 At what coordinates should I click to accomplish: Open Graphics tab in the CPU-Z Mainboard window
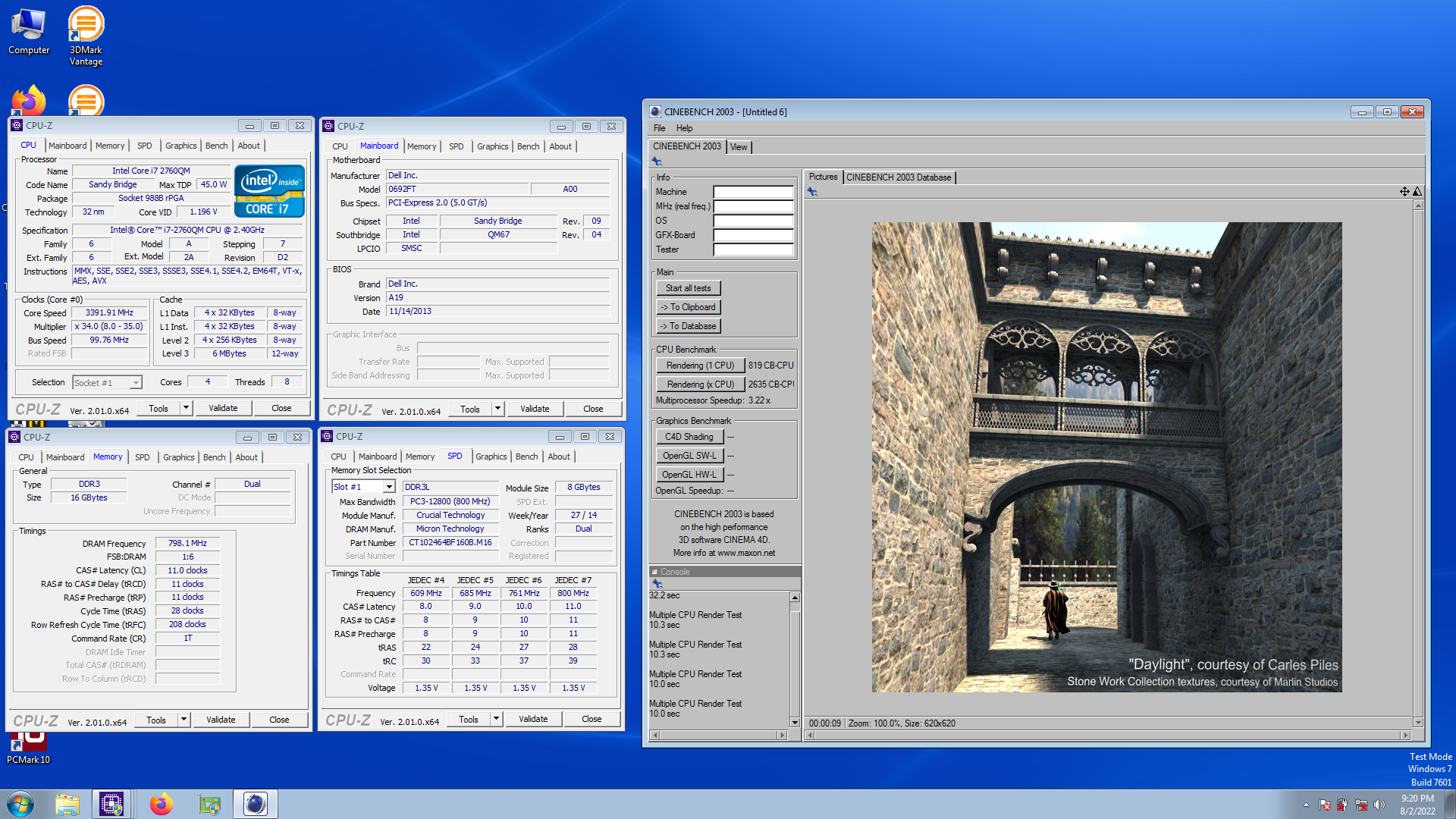point(492,146)
